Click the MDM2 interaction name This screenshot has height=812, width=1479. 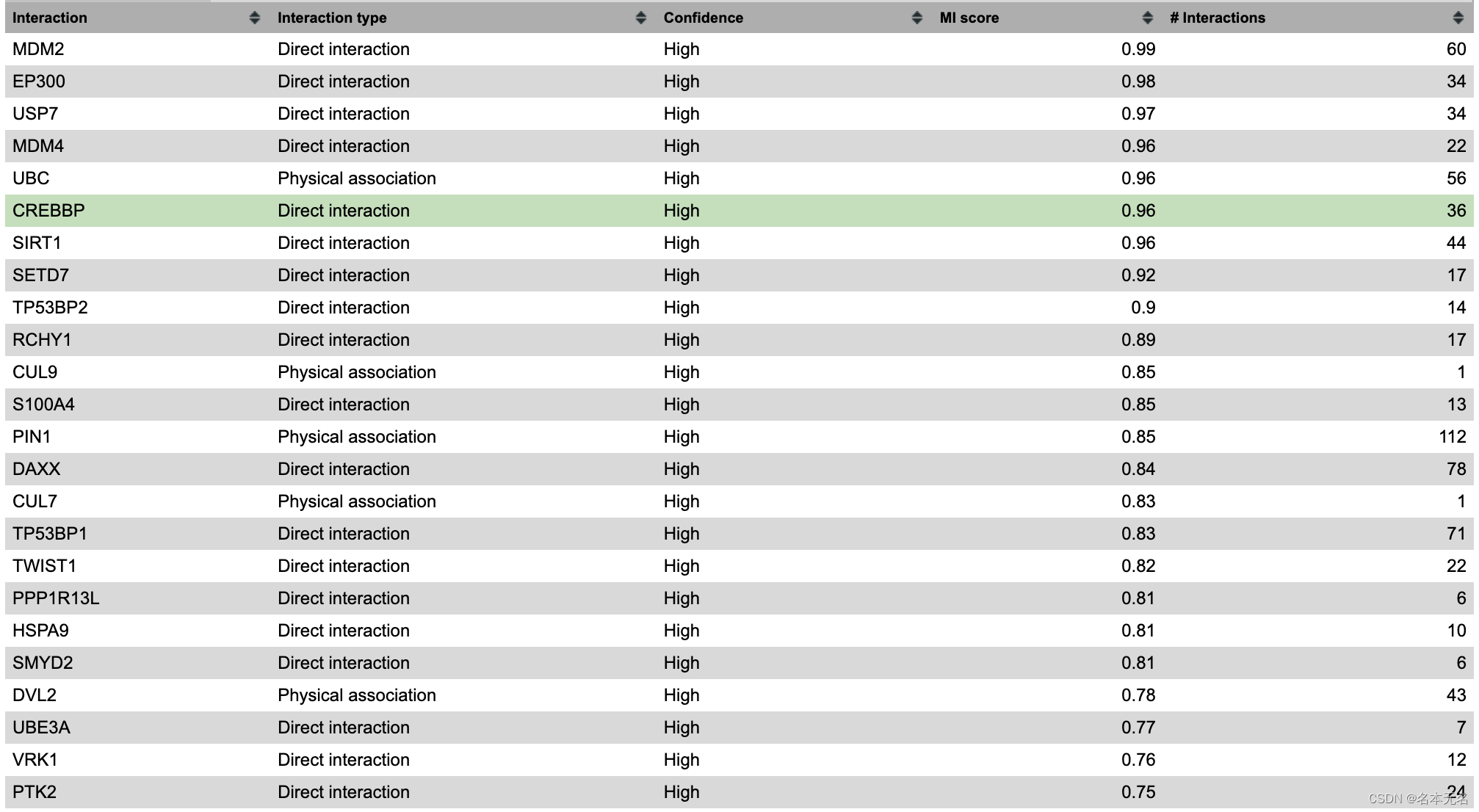38,49
